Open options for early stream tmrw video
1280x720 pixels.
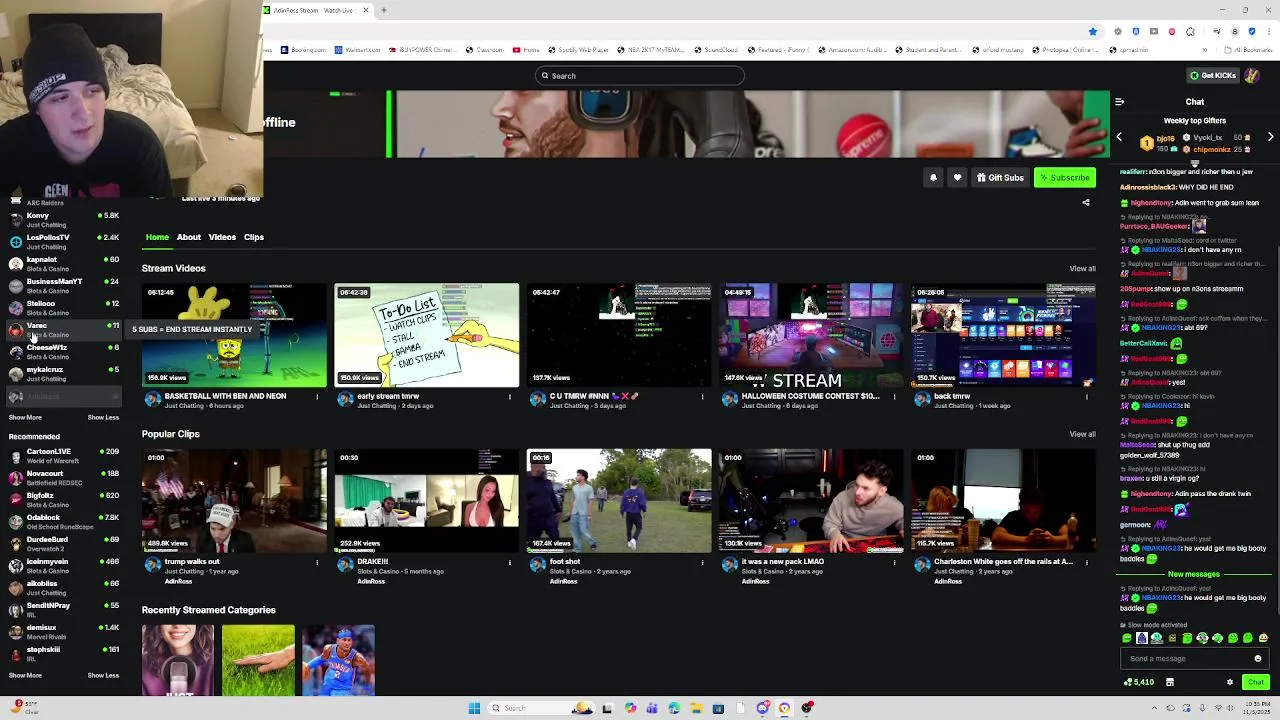(x=510, y=397)
